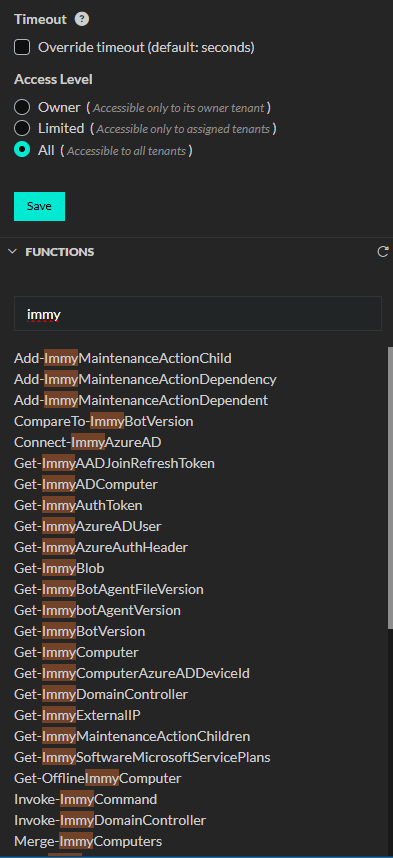393x858 pixels.
Task: Select Add-ImmyMaintenanceActionChild
Action: coord(123,358)
